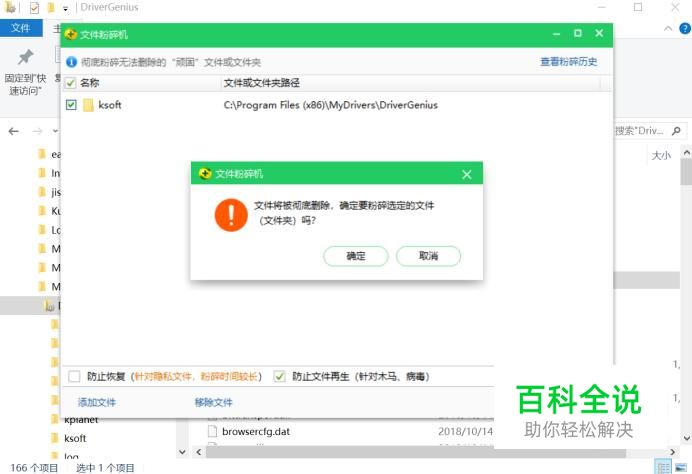This screenshot has height=474, width=692.
Task: Click the orange warning exclamation icon
Action: click(231, 215)
